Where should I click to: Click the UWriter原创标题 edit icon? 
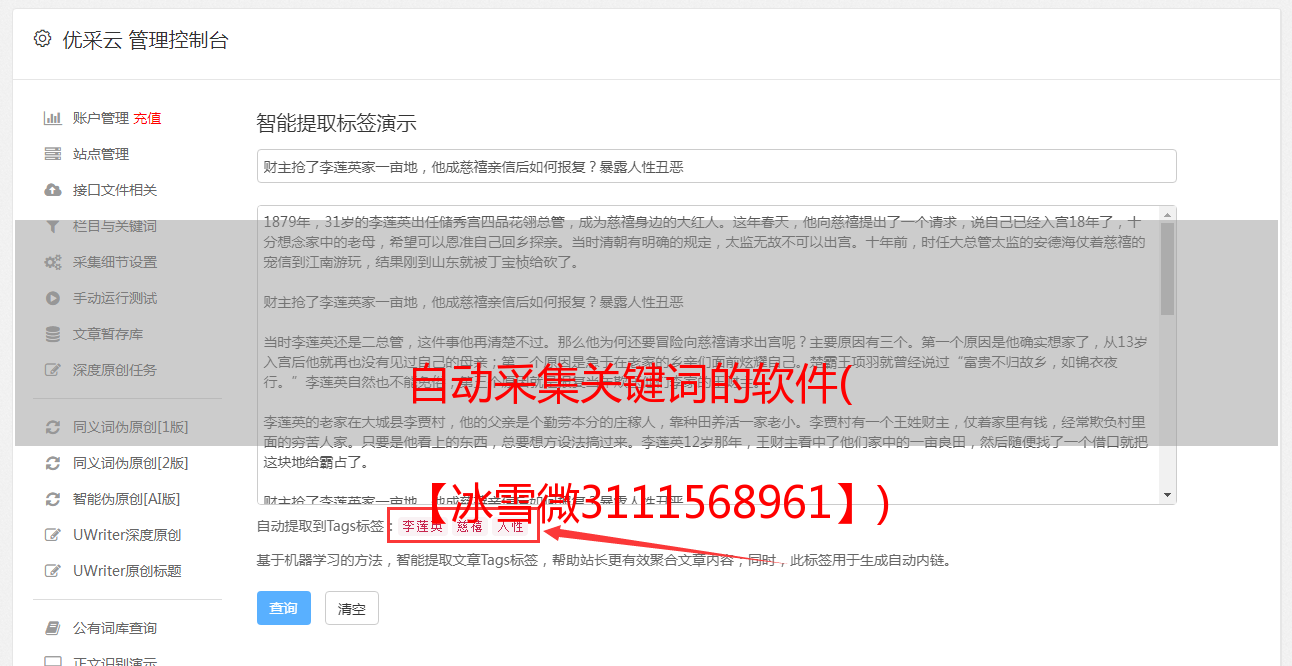[x=53, y=571]
